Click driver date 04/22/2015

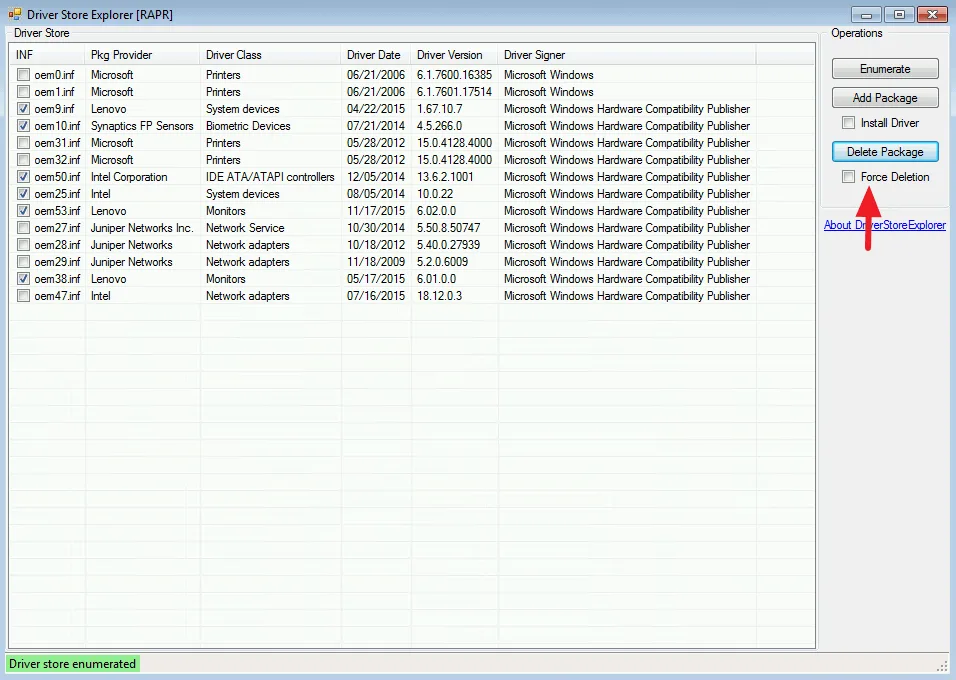coord(376,109)
